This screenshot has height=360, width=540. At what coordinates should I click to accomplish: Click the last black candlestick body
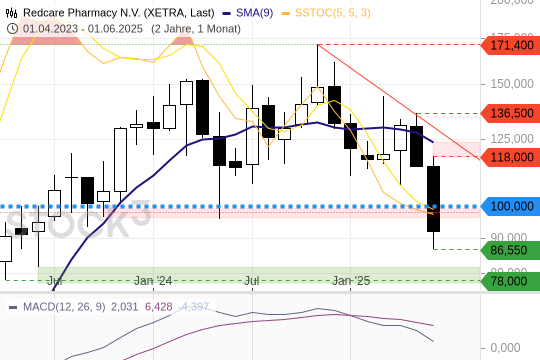[x=434, y=199]
